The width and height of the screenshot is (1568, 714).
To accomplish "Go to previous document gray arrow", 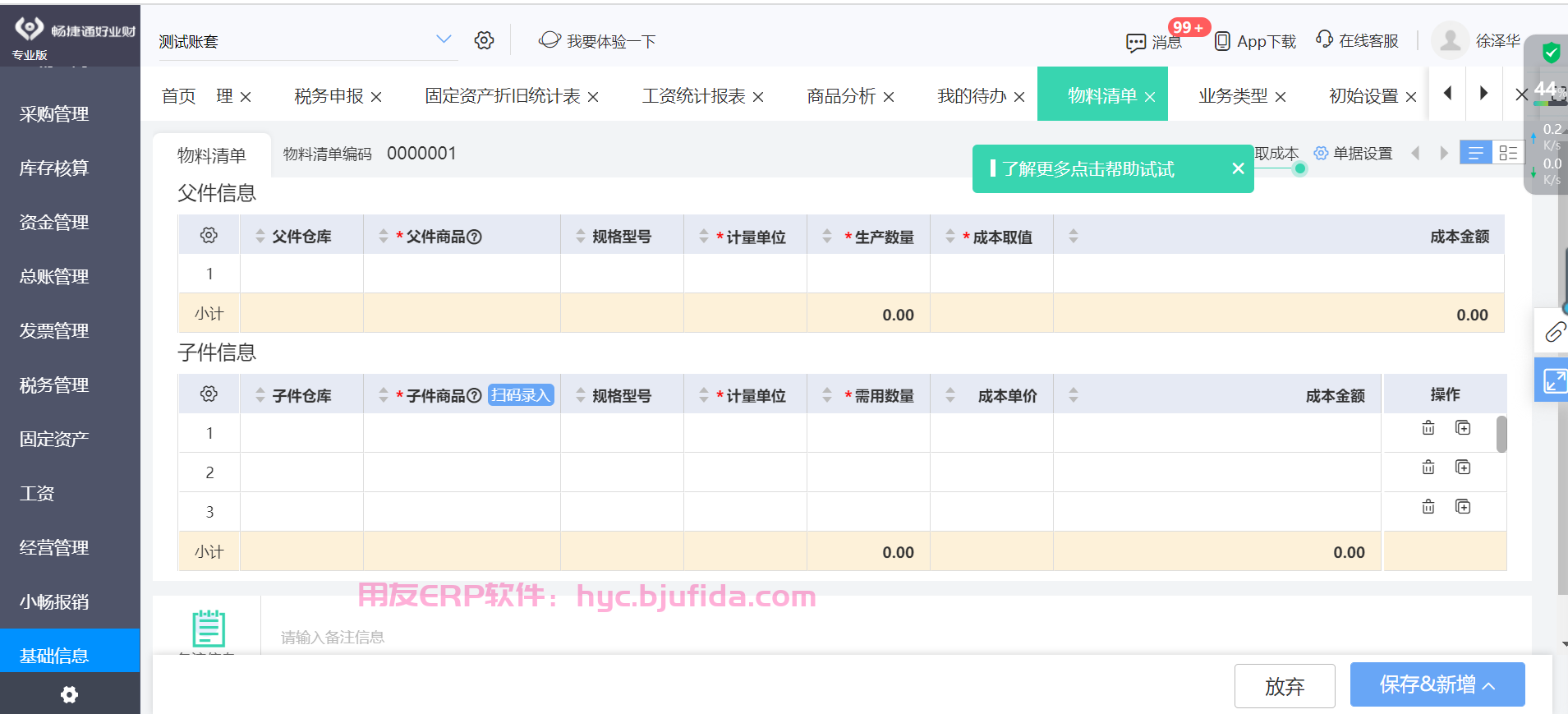I will pyautogui.click(x=1415, y=153).
